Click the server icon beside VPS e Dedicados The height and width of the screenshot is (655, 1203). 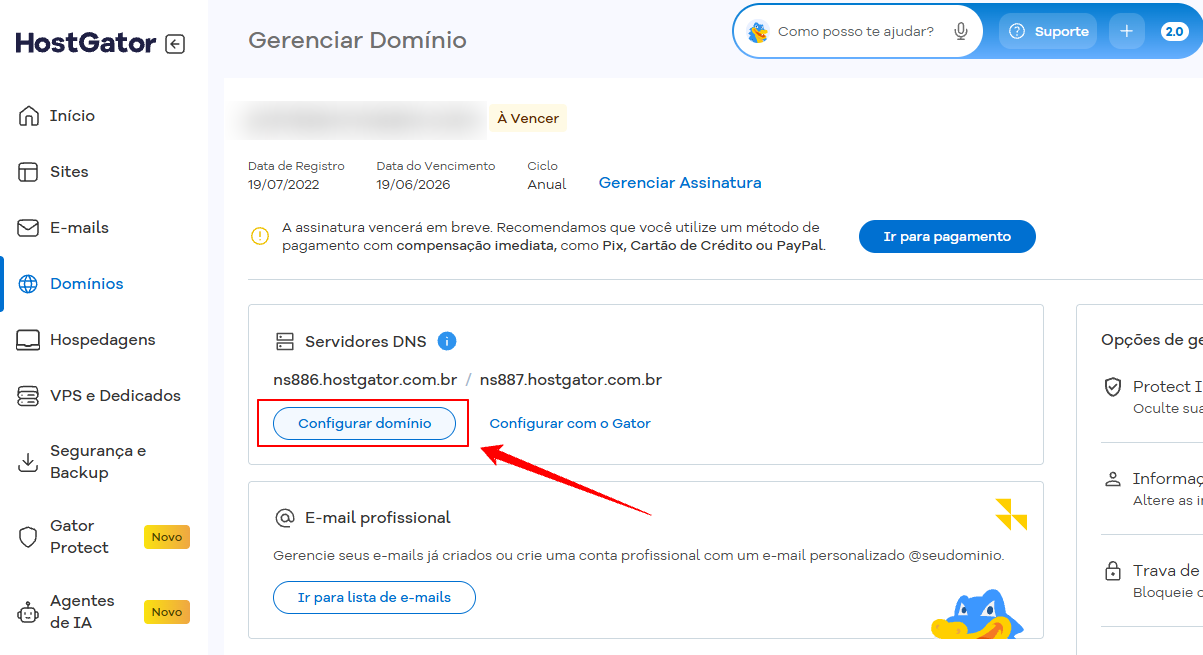pos(28,396)
